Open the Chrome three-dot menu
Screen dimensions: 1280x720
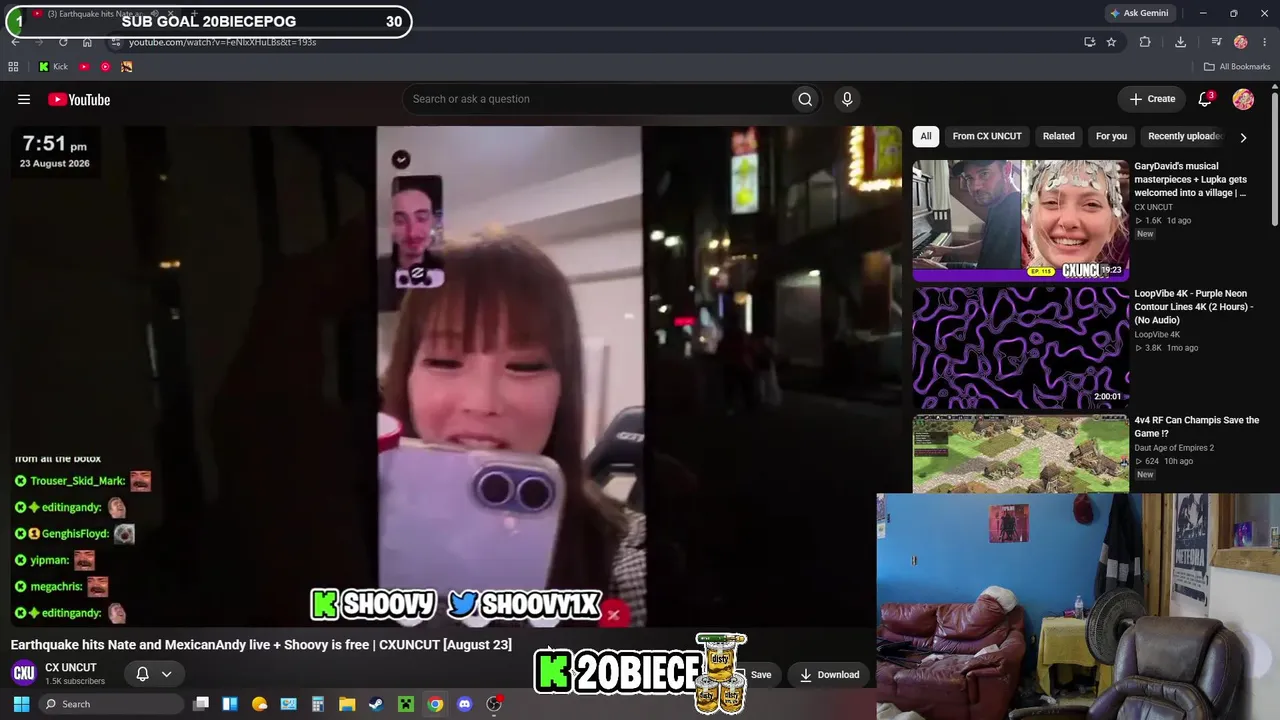tap(1266, 42)
